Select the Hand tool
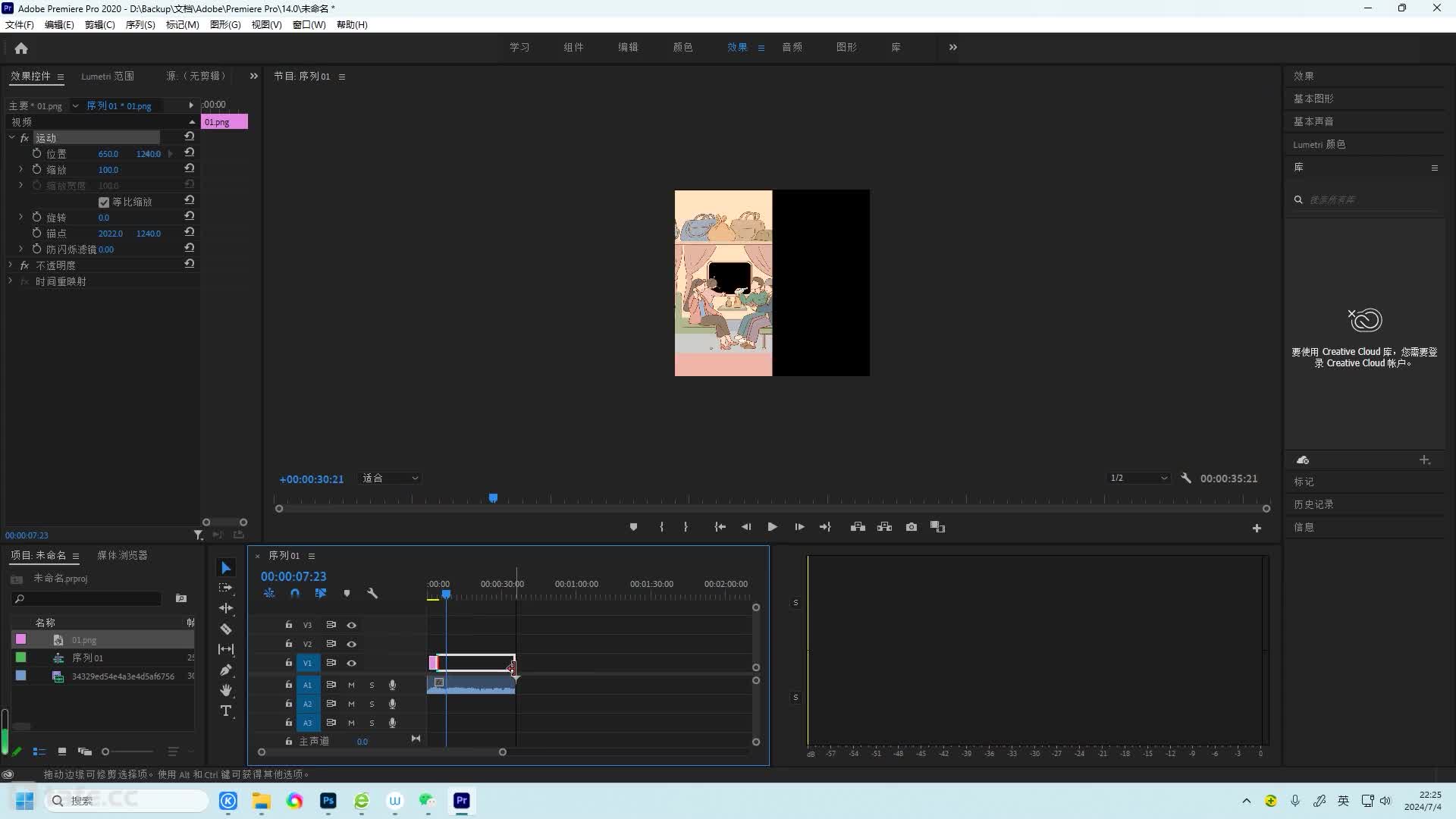 pyautogui.click(x=226, y=690)
